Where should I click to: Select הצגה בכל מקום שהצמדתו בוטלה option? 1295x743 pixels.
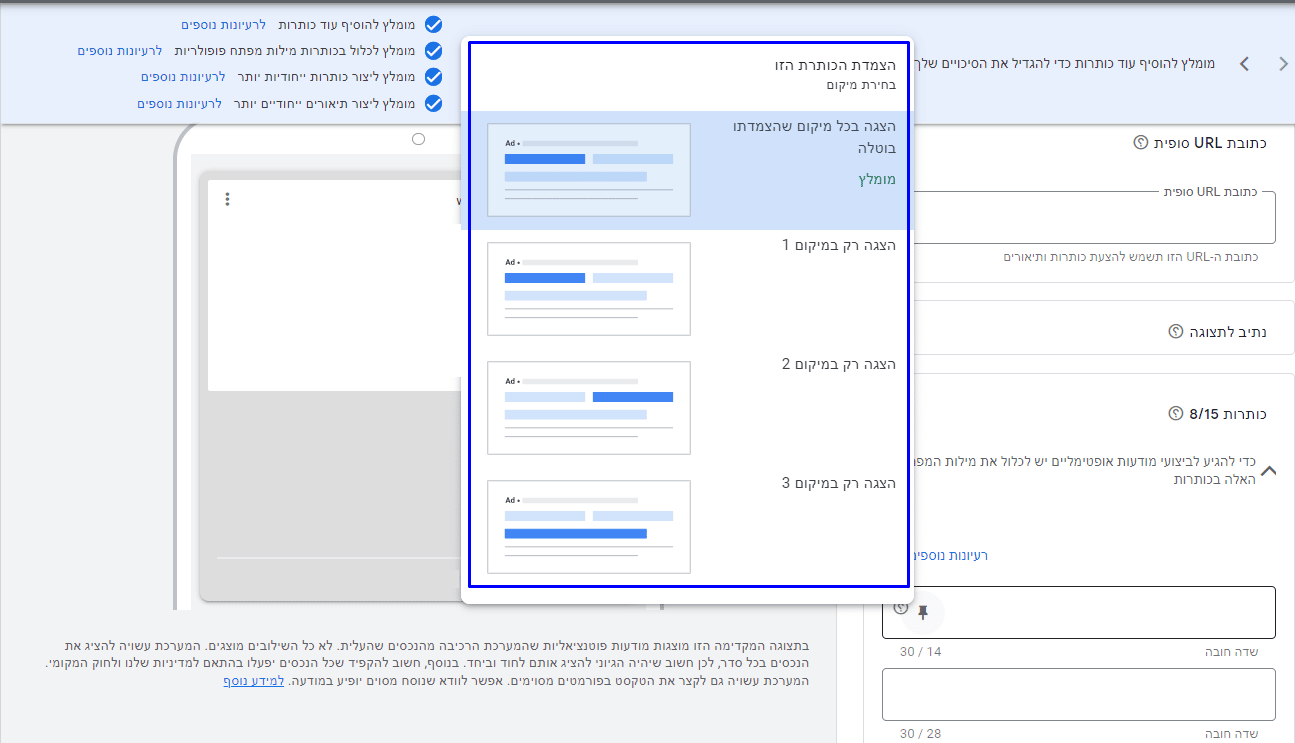click(x=687, y=170)
